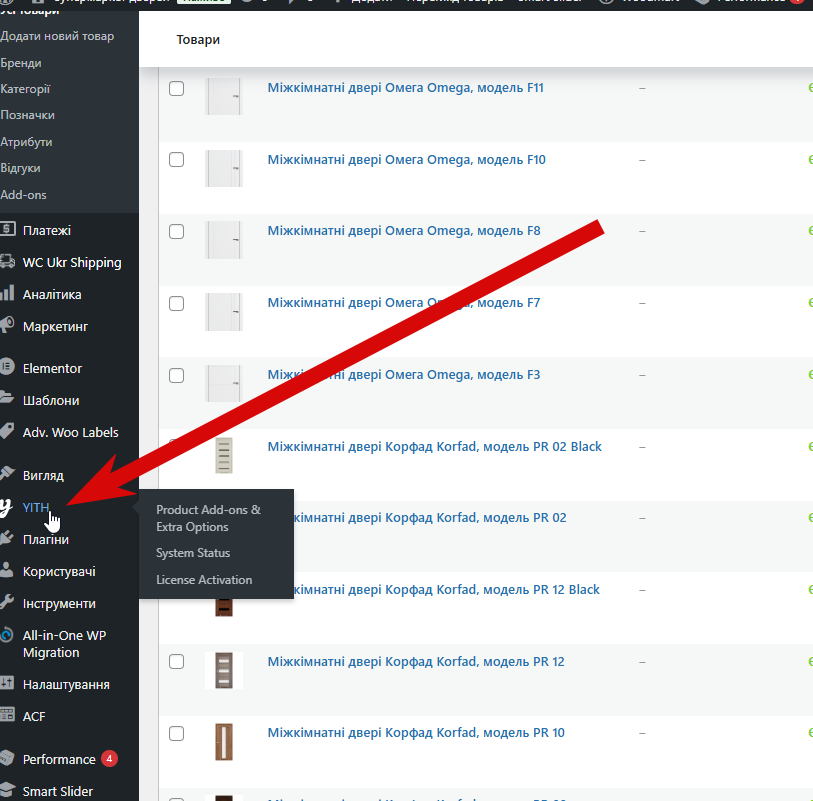Open System Status in YITH submenu
Screen dimensions: 813x801
[193, 553]
